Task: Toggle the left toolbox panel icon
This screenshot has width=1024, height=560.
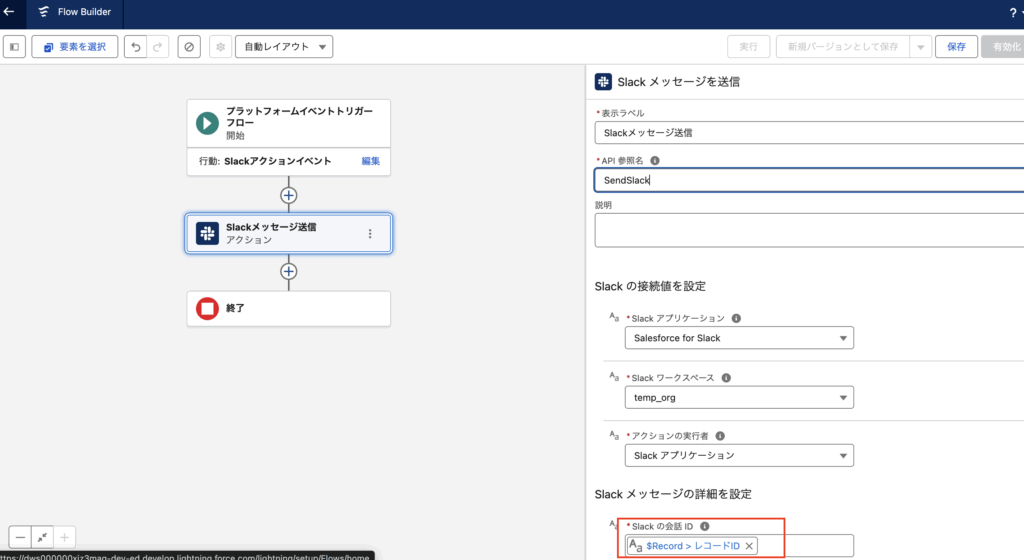Action: pos(15,47)
